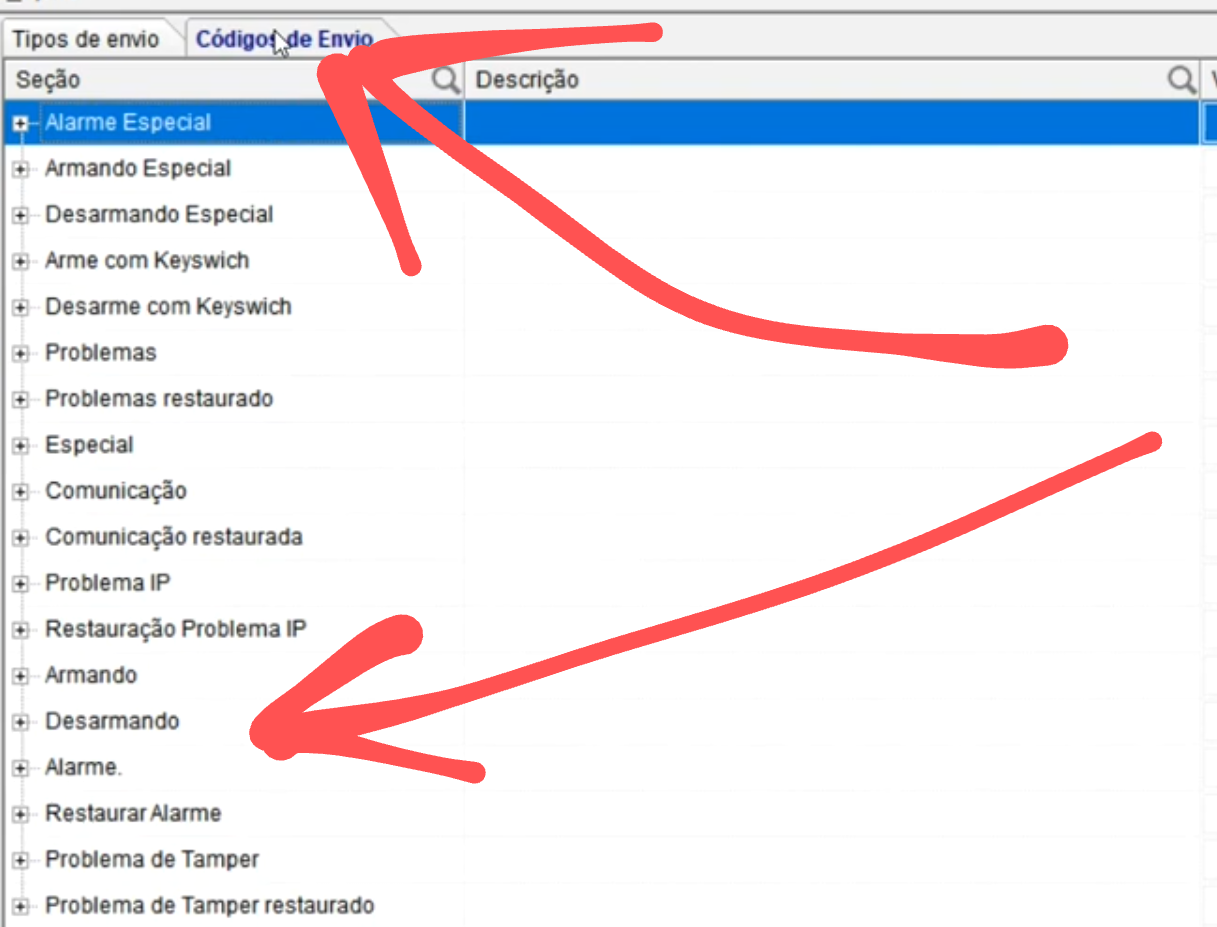Select the Desarmando tree item

[x=112, y=721]
